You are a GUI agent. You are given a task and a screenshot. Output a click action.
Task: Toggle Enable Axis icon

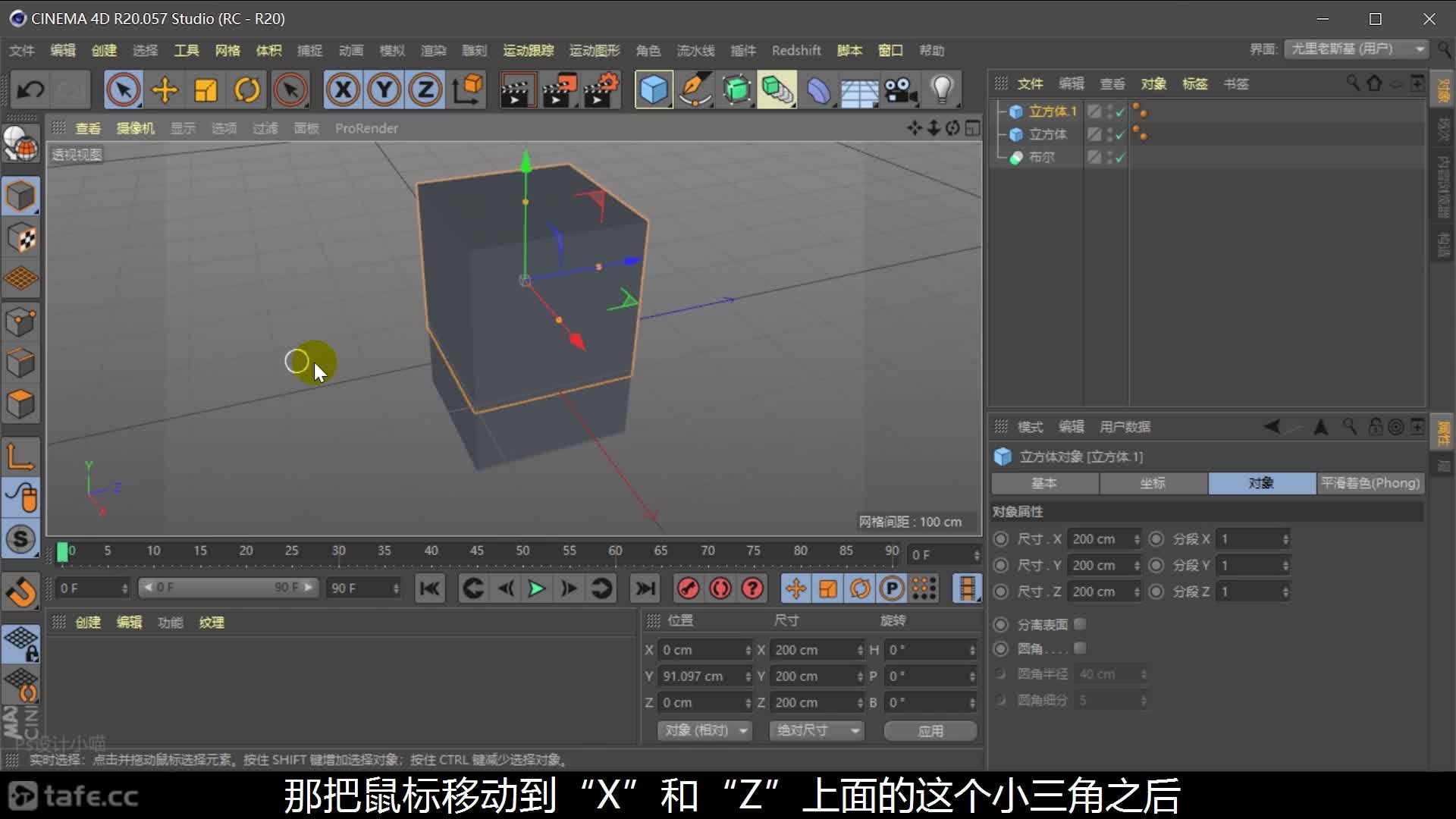point(20,456)
